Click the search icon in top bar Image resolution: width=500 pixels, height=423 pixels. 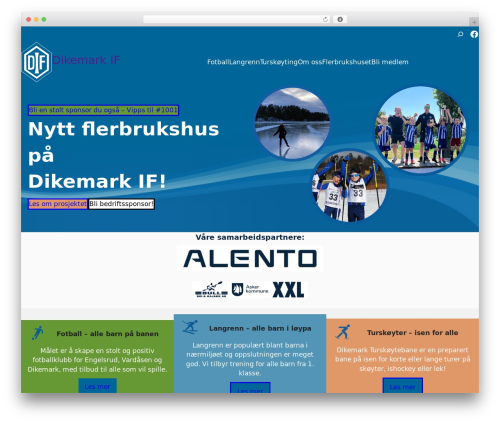[x=460, y=34]
